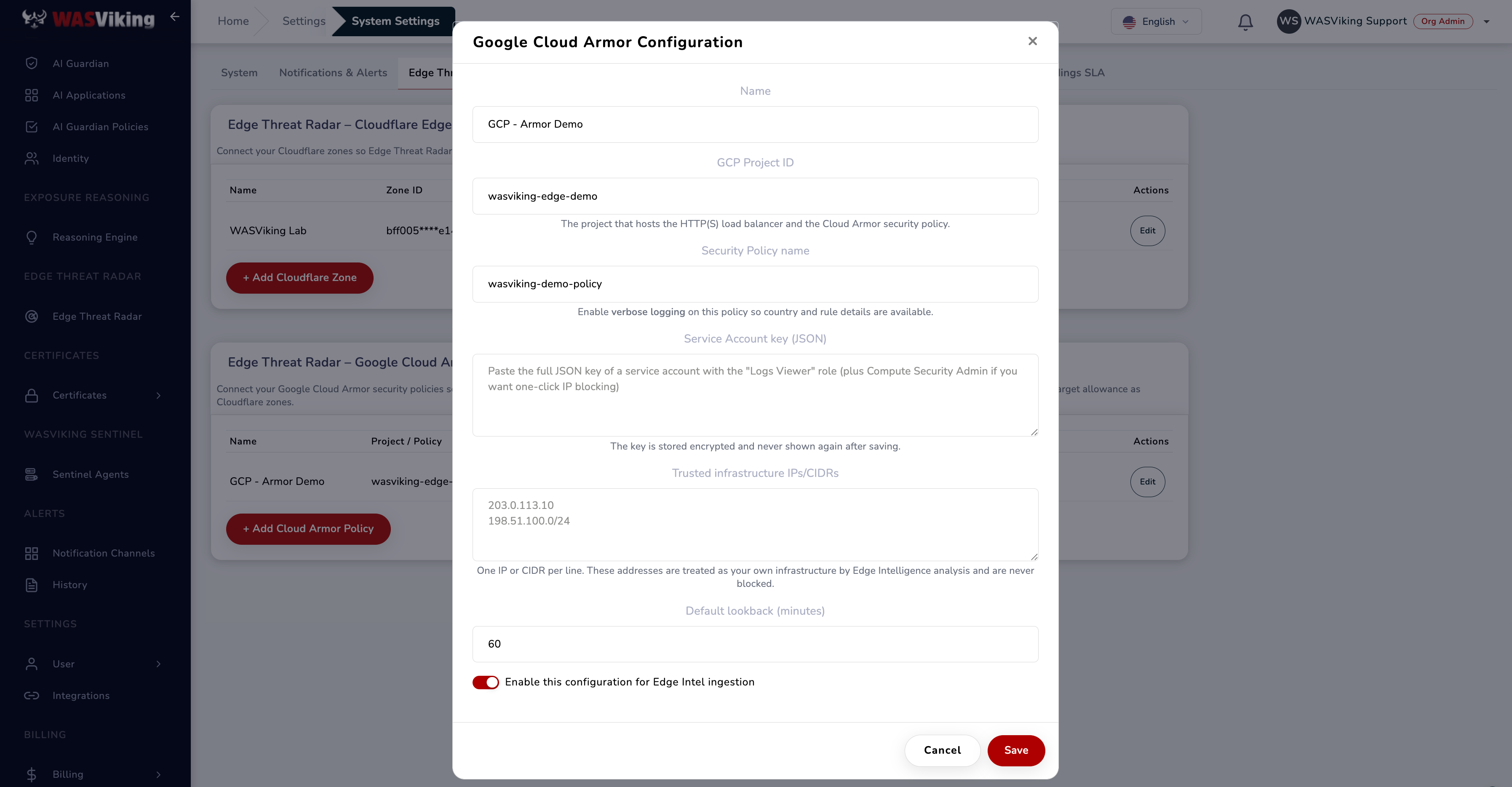Click Add Cloud Armor Policy button
Screen dimensions: 1512x787
pos(308,529)
